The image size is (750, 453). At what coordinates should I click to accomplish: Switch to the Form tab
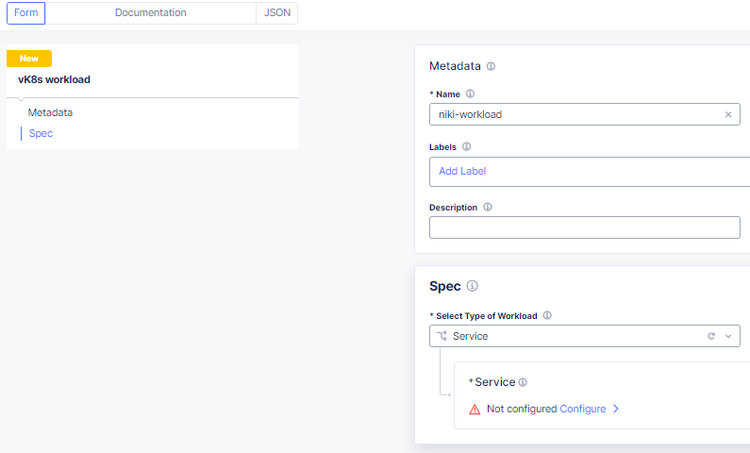[26, 13]
